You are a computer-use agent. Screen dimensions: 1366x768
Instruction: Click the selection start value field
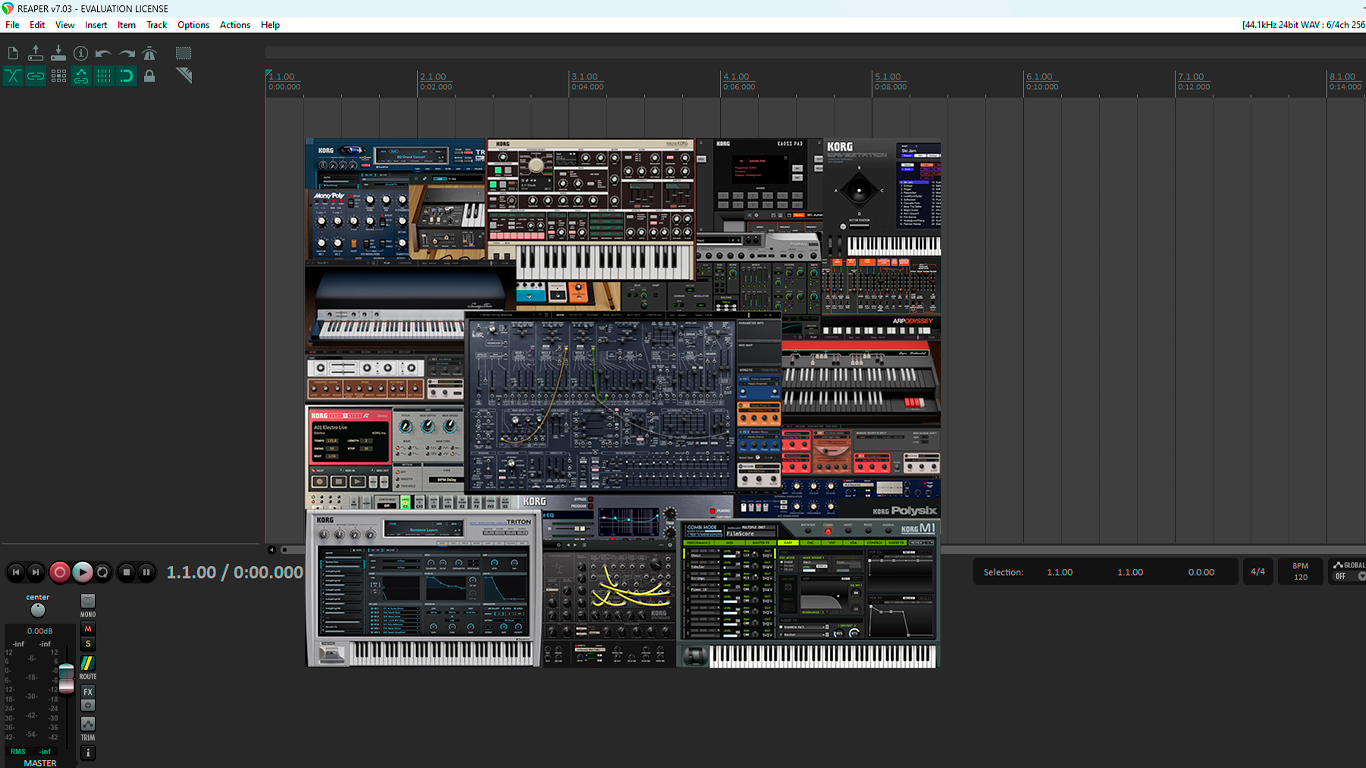point(1060,573)
